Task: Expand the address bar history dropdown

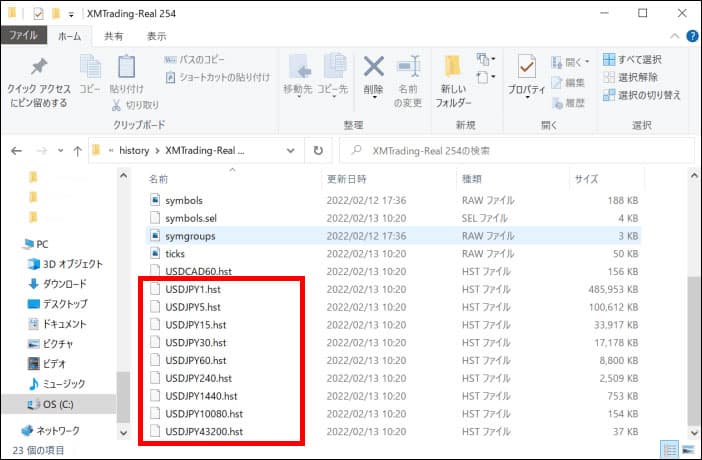Action: (x=291, y=150)
